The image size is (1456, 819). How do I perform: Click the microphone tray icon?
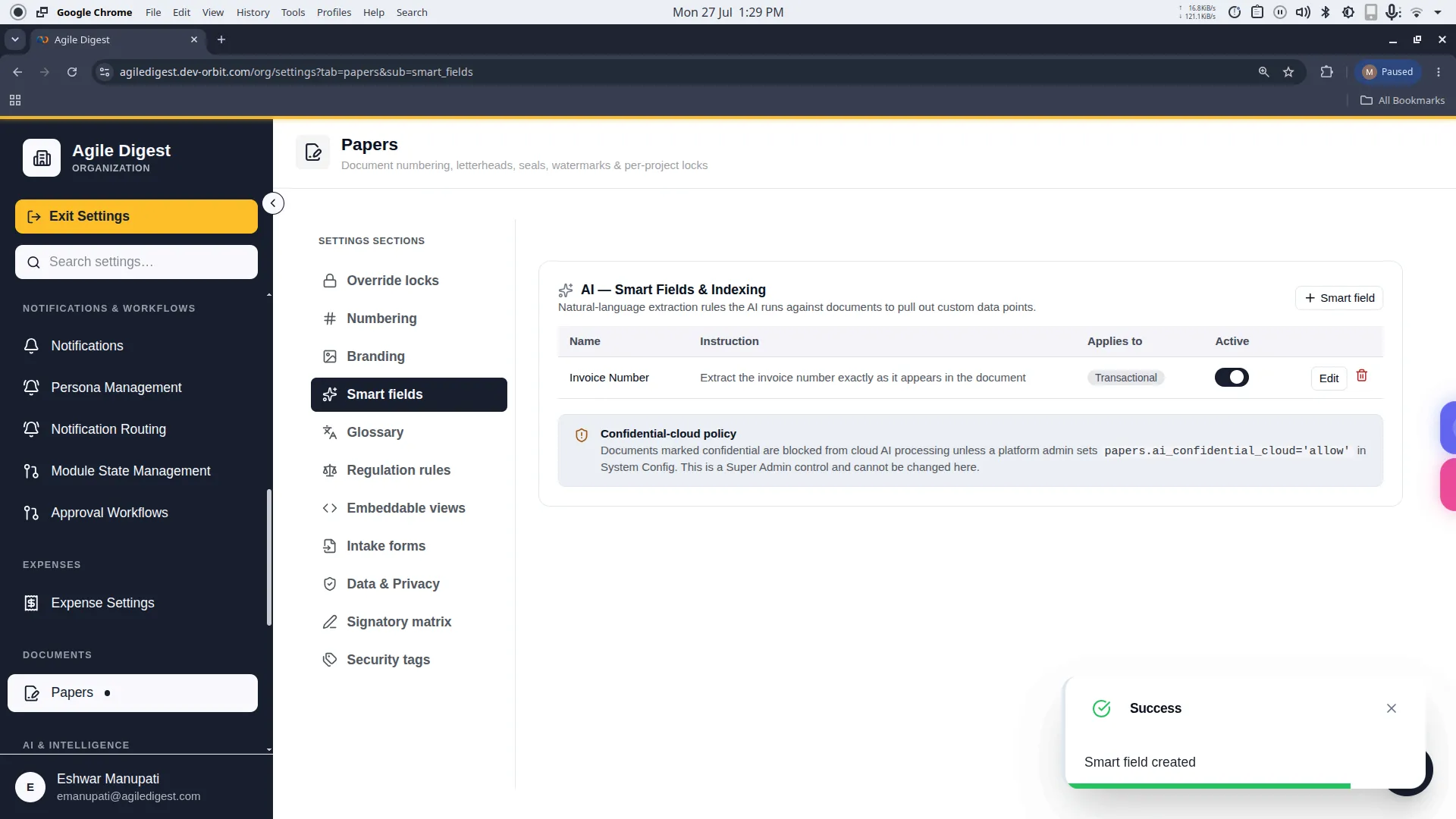pyautogui.click(x=1393, y=12)
